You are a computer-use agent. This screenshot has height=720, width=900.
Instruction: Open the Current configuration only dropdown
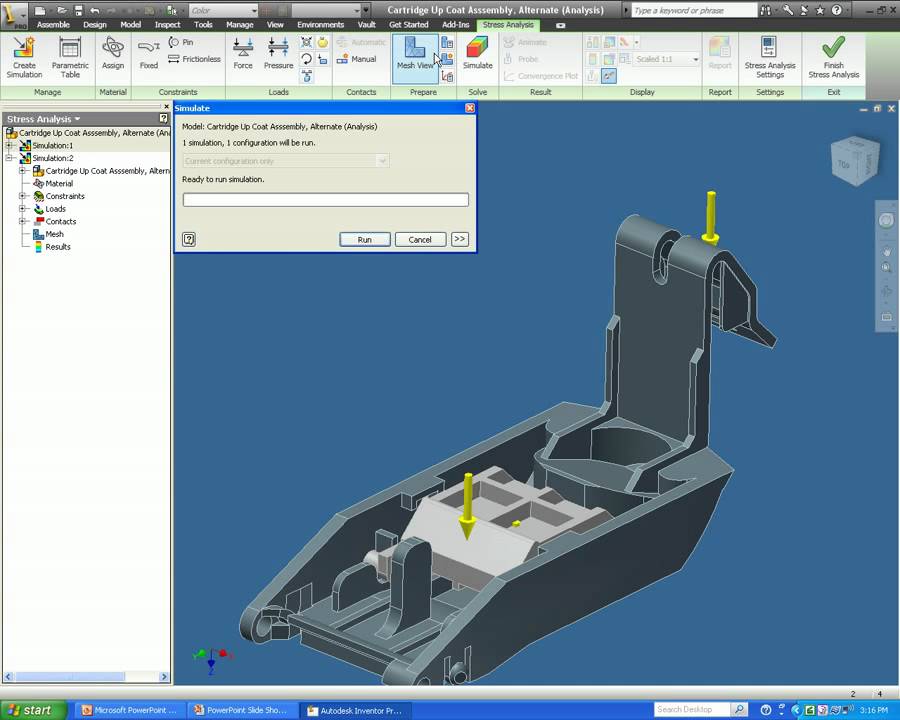tap(286, 161)
